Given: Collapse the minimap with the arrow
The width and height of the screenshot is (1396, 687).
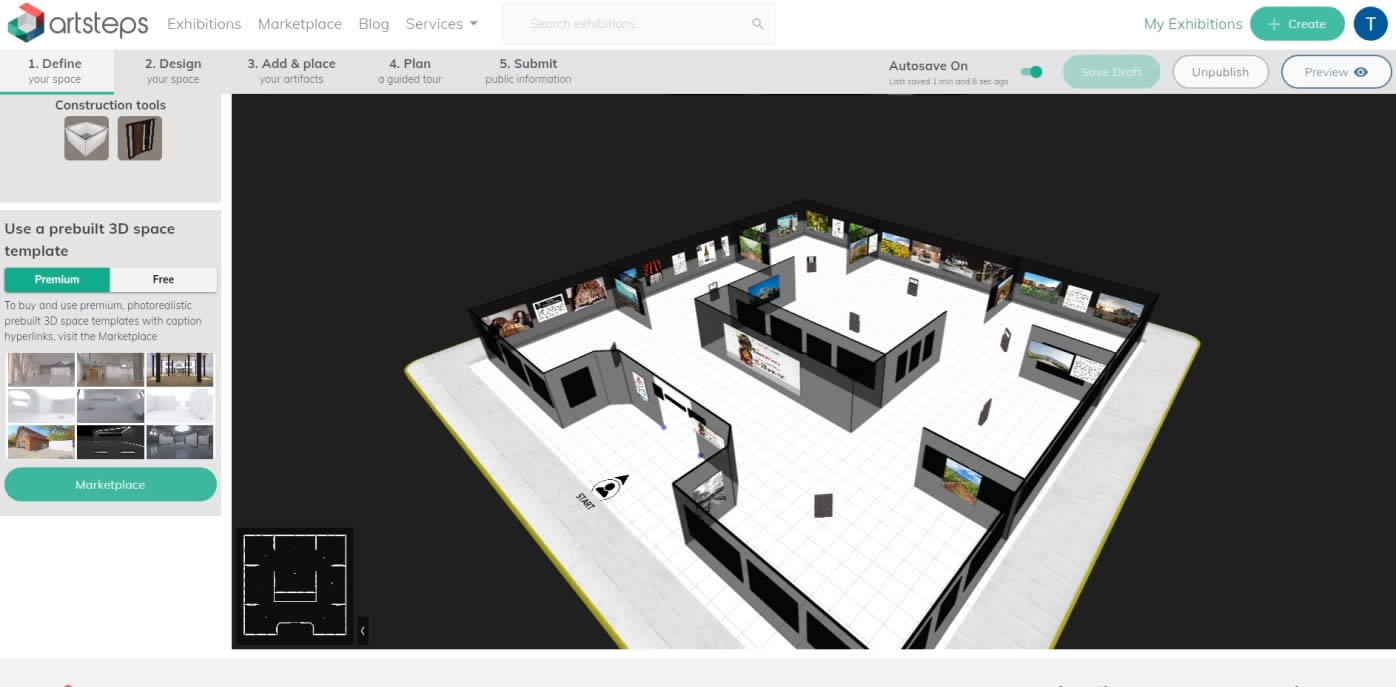Looking at the screenshot, I should 362,630.
